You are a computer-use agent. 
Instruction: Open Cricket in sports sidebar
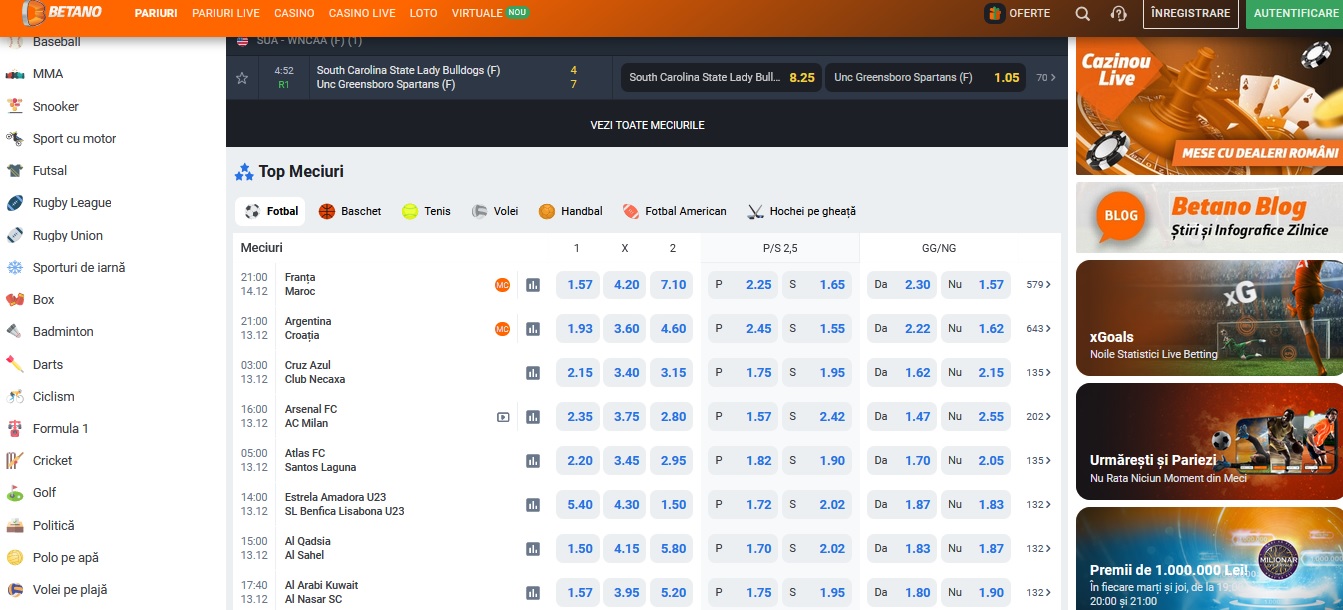point(53,460)
